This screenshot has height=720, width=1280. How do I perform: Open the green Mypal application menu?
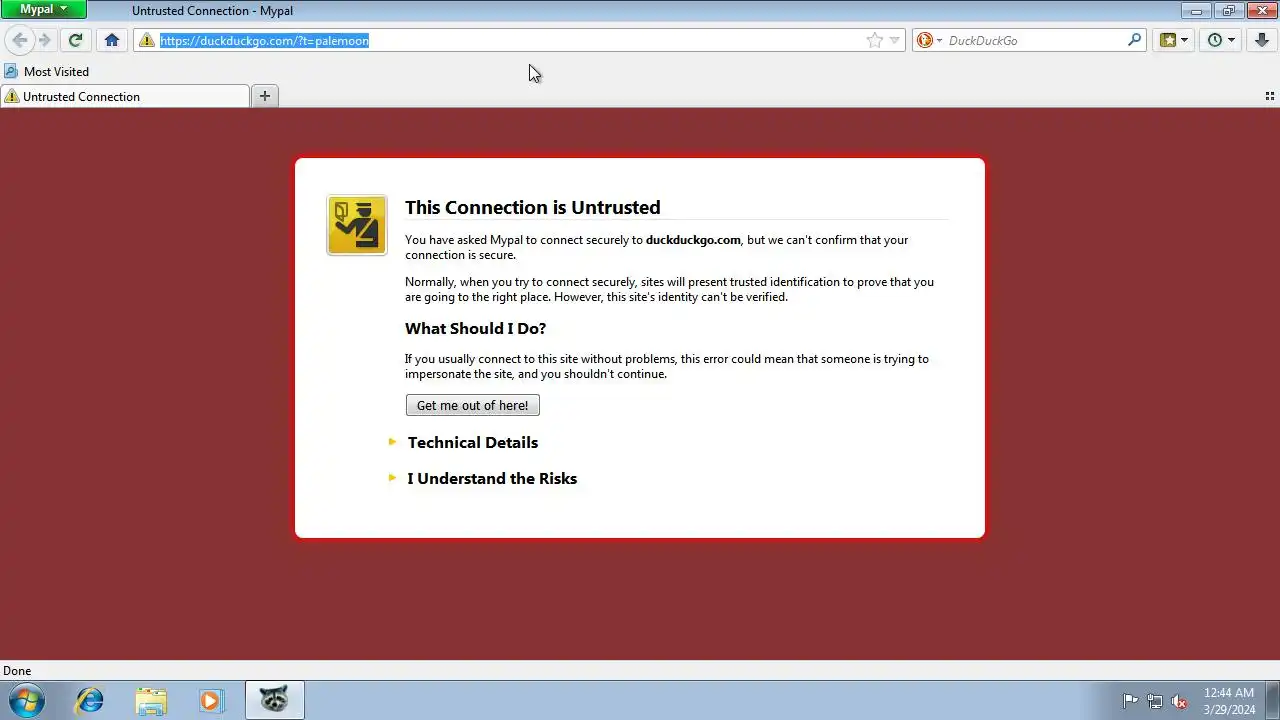(x=43, y=10)
